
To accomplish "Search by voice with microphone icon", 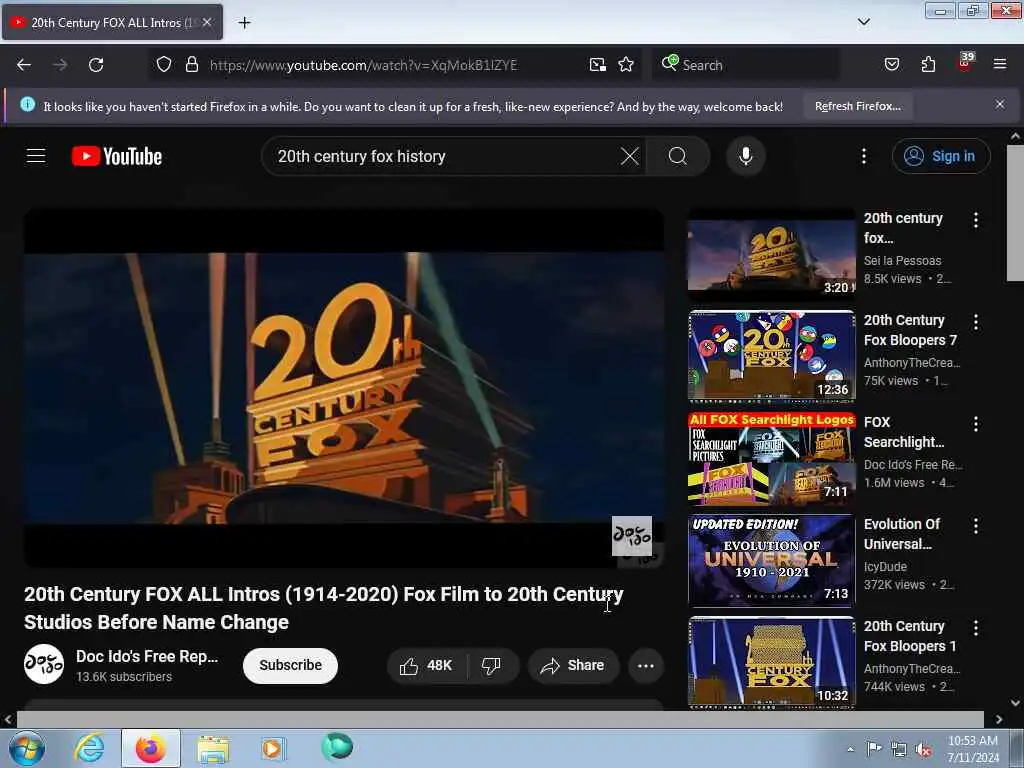I will (x=746, y=156).
